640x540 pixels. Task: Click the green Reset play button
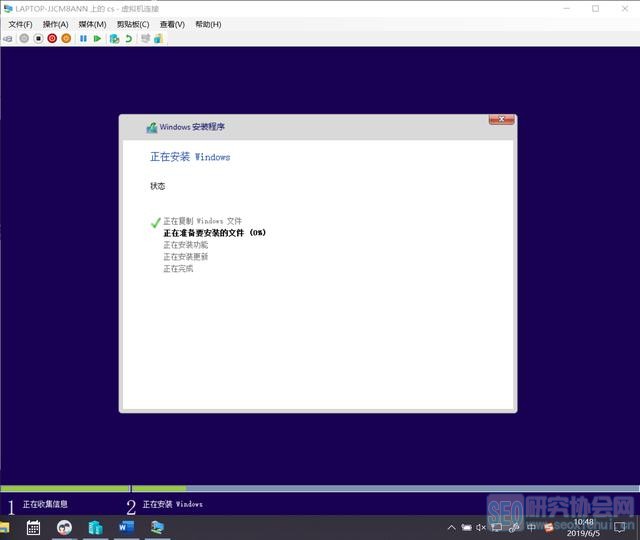coord(97,38)
